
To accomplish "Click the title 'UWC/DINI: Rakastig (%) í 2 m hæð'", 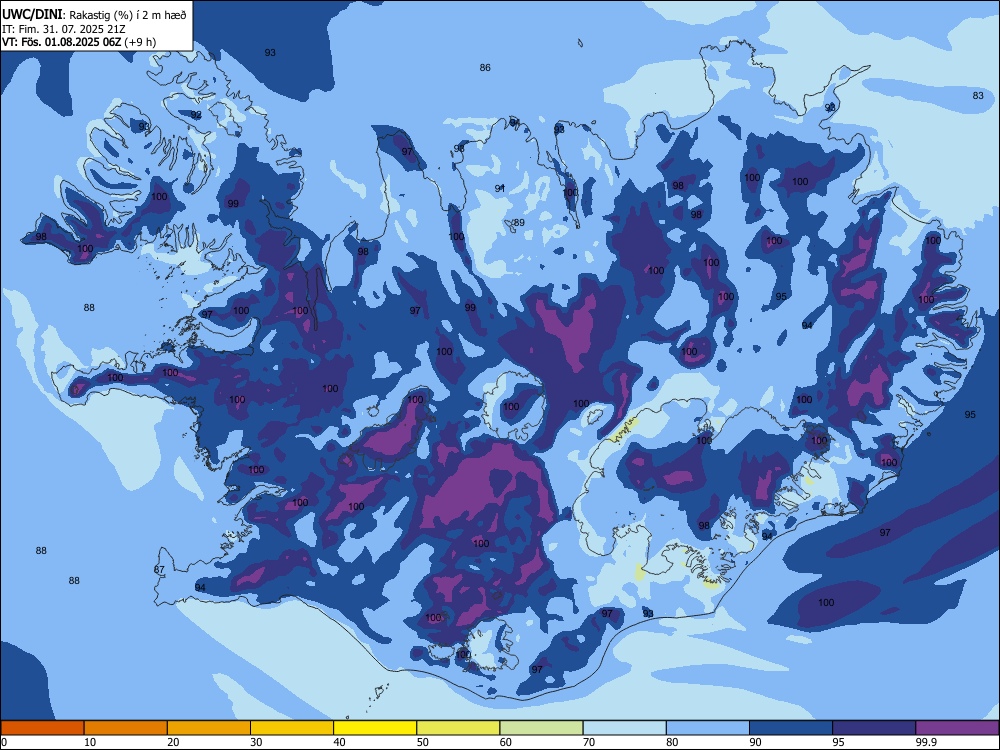I will click(94, 15).
